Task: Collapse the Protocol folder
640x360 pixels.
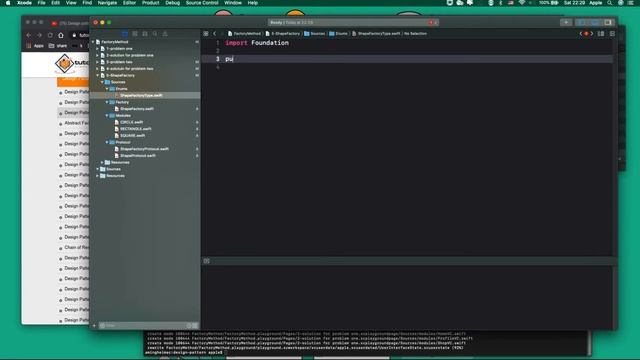Action: click(x=107, y=142)
